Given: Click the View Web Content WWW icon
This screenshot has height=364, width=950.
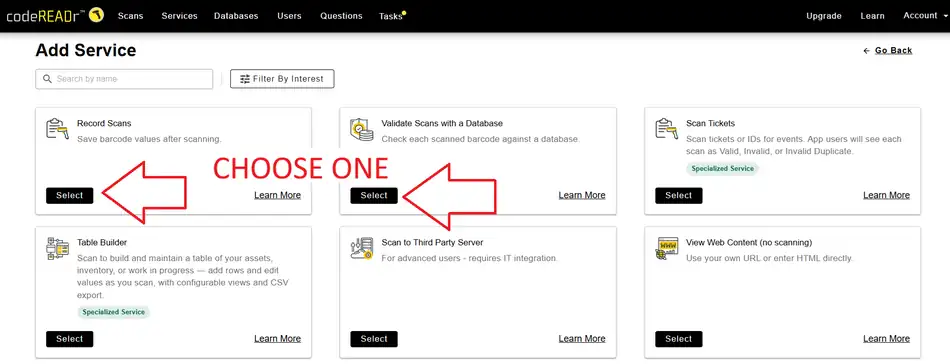Looking at the screenshot, I should (x=666, y=249).
